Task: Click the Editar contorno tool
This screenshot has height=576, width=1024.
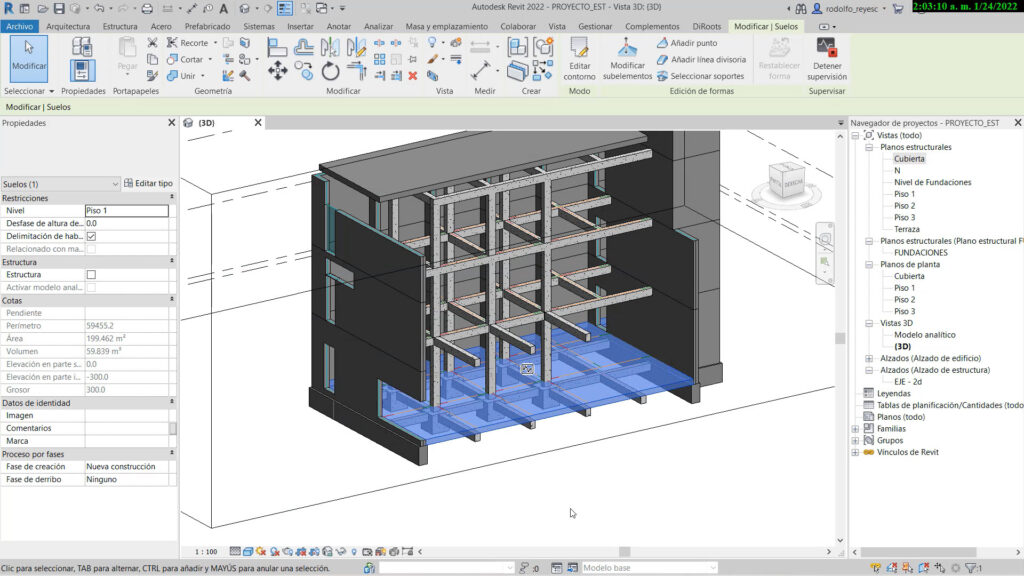Action: click(579, 56)
